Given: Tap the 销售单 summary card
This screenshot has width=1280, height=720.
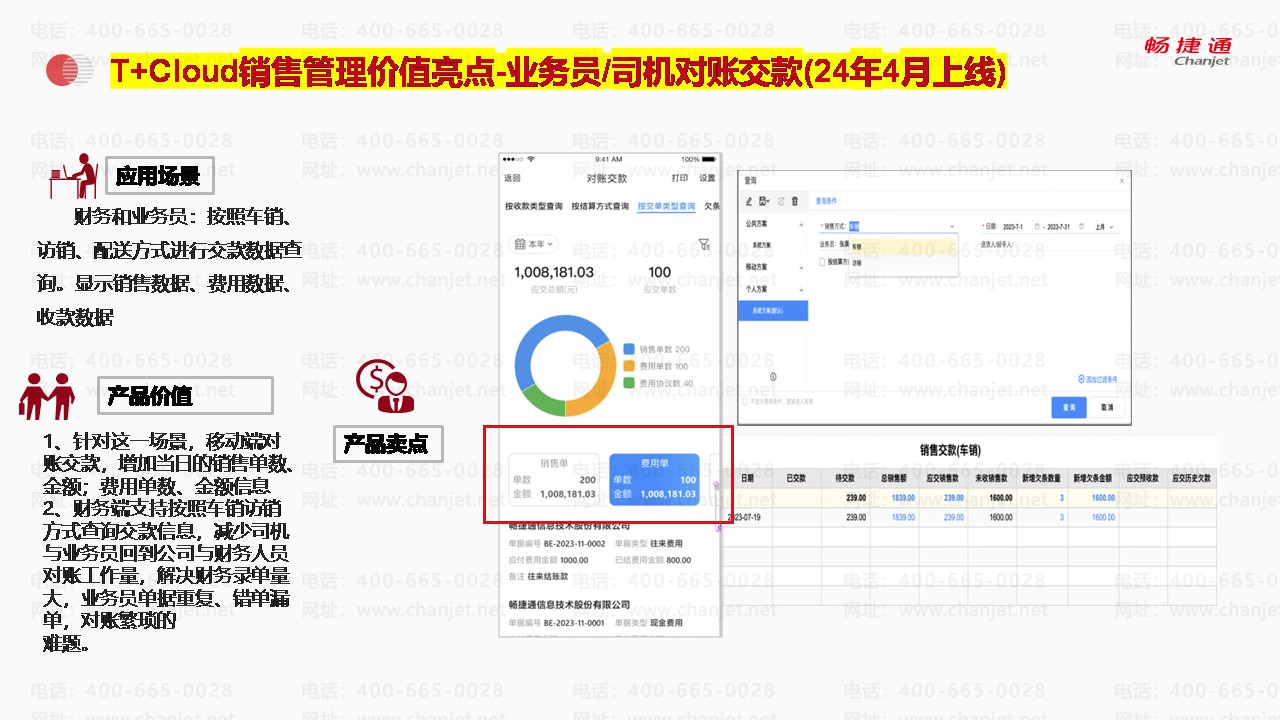Looking at the screenshot, I should (554, 479).
